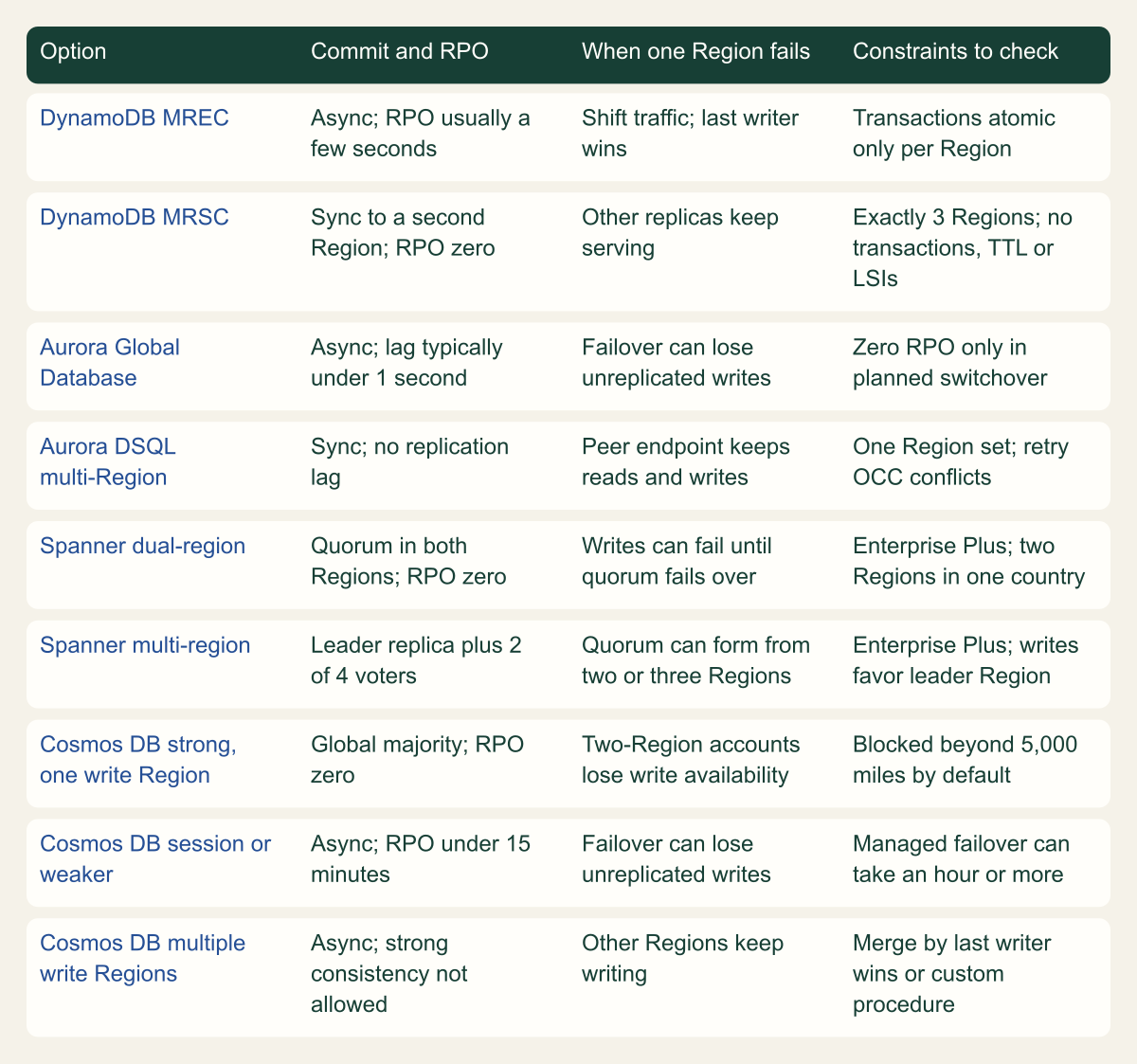Select 'Peer endpoint keeps reads and writes' cell
Screen dimensions: 1137x1064
point(686,461)
